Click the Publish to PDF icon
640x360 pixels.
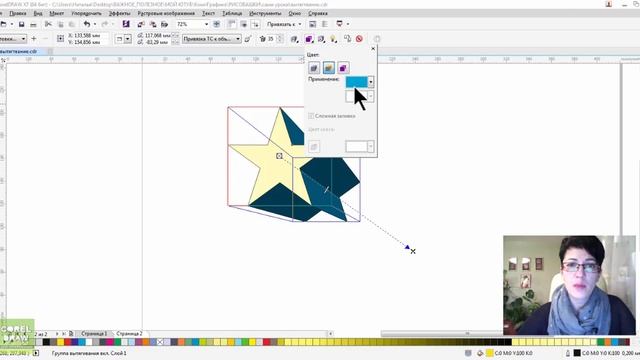[164, 24]
